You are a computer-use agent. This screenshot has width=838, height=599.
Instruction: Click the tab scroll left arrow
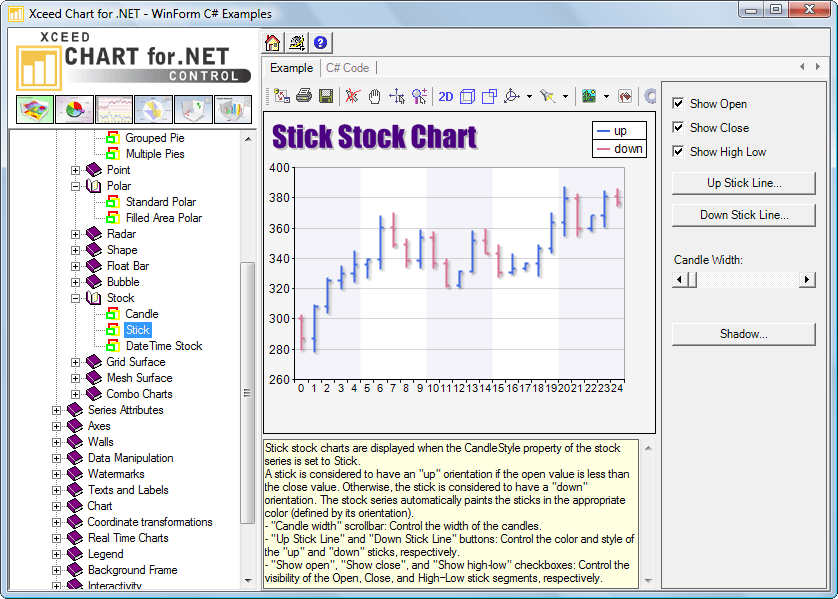point(802,67)
